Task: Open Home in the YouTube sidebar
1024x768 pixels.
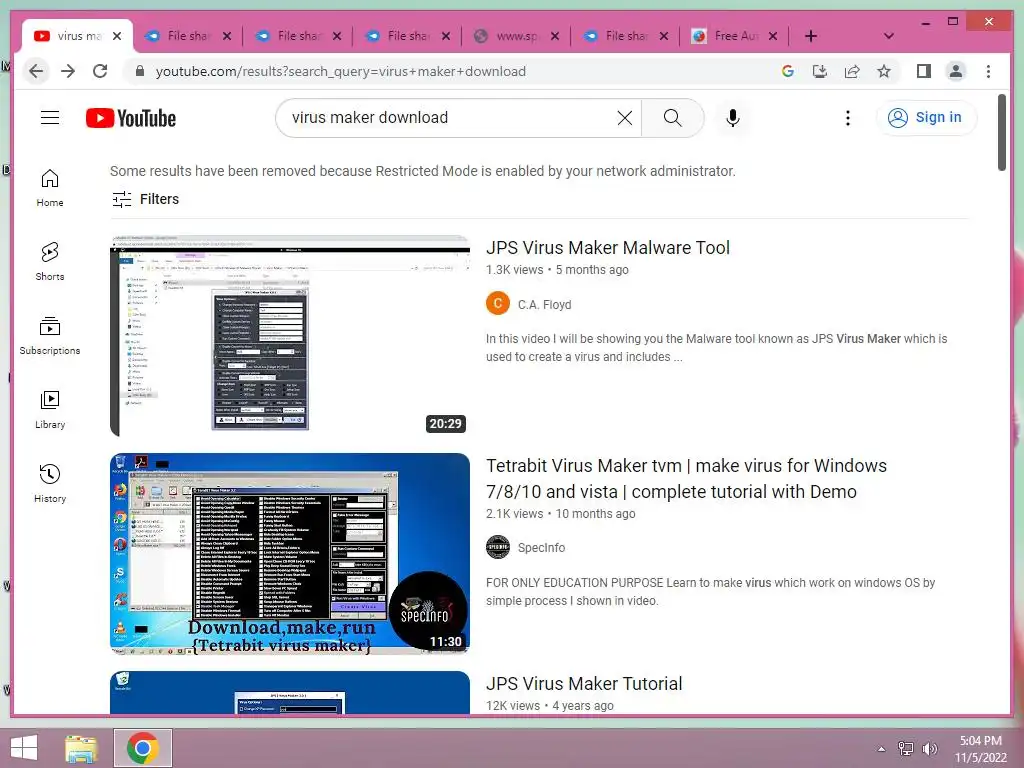Action: click(50, 189)
